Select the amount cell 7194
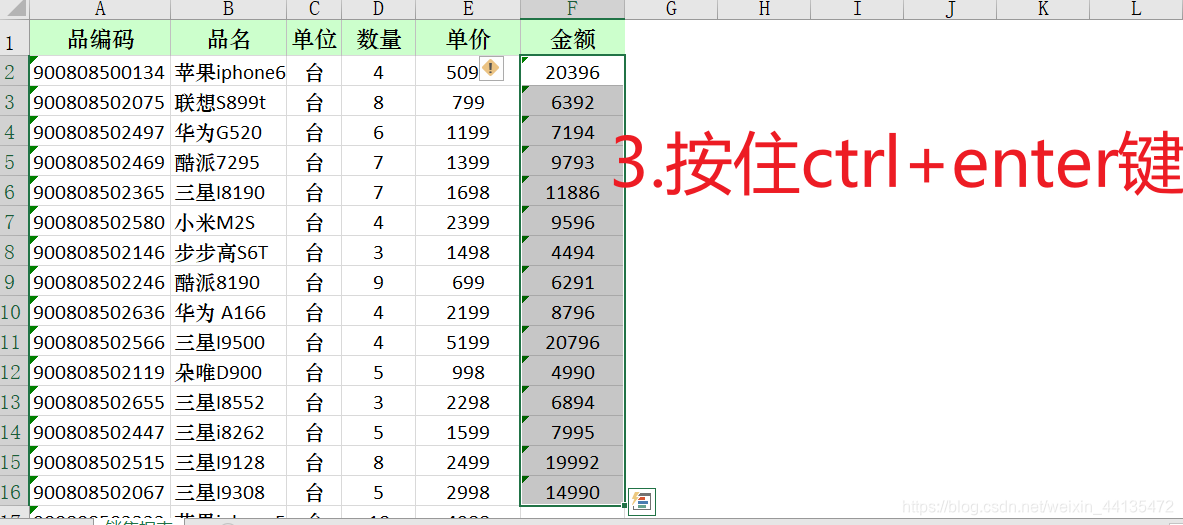This screenshot has width=1183, height=525. 573,132
